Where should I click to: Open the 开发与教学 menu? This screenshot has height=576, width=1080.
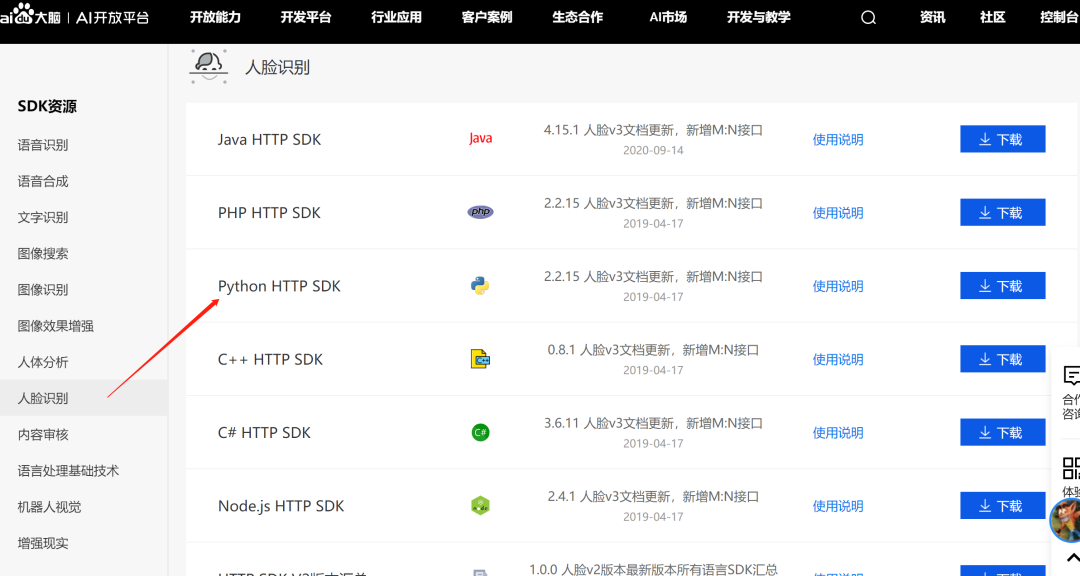tap(758, 17)
